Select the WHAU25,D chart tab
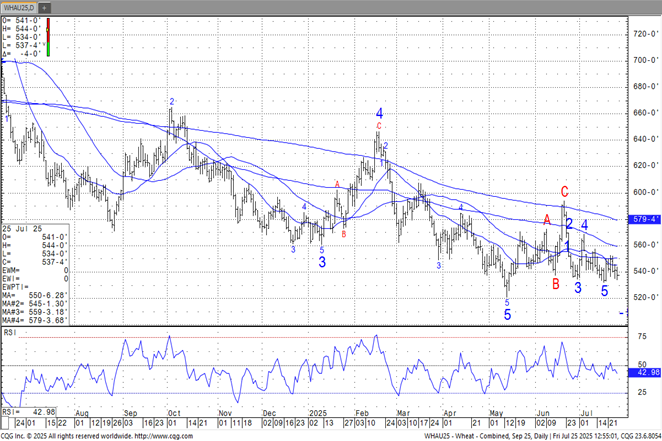 tap(21, 7)
